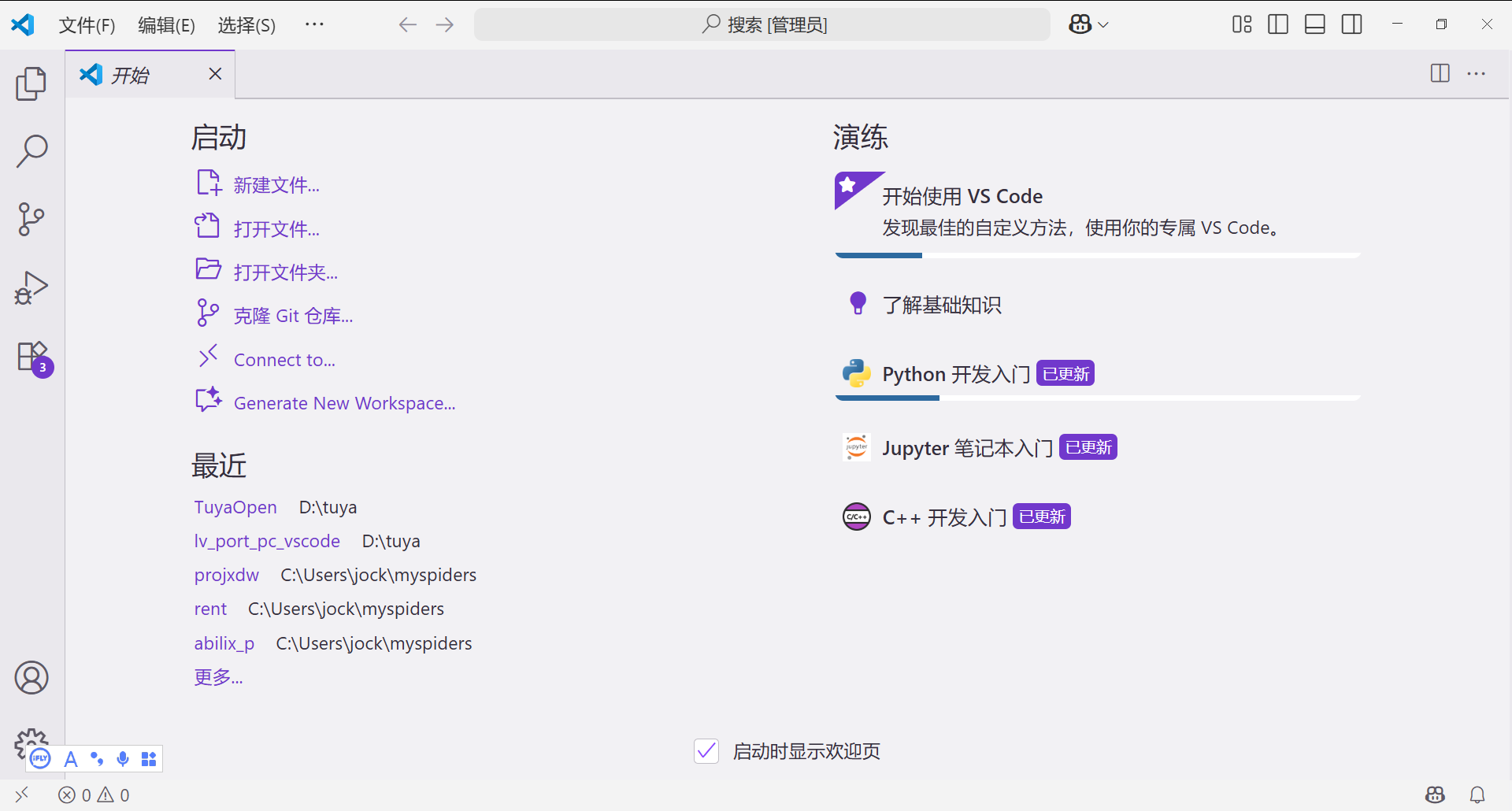The width and height of the screenshot is (1512, 811).
Task: Expand the hidden menus ellipsis in menu bar
Action: [x=314, y=24]
